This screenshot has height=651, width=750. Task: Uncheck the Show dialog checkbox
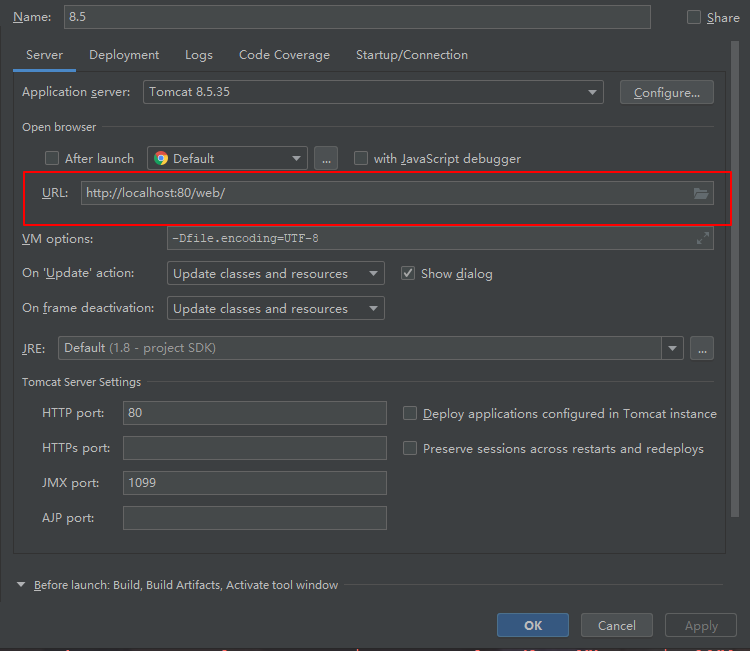[x=408, y=273]
